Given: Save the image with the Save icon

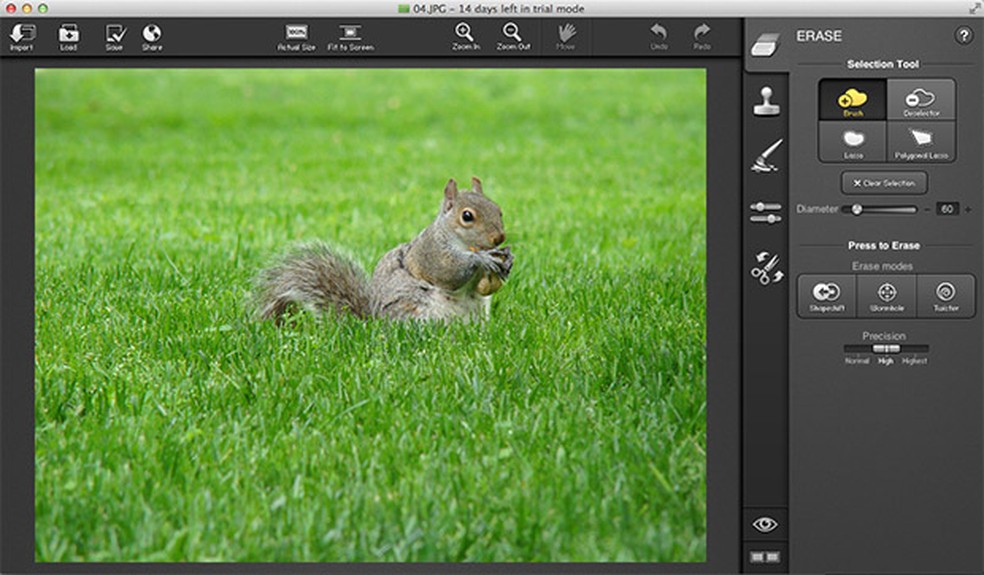Looking at the screenshot, I should tap(114, 36).
